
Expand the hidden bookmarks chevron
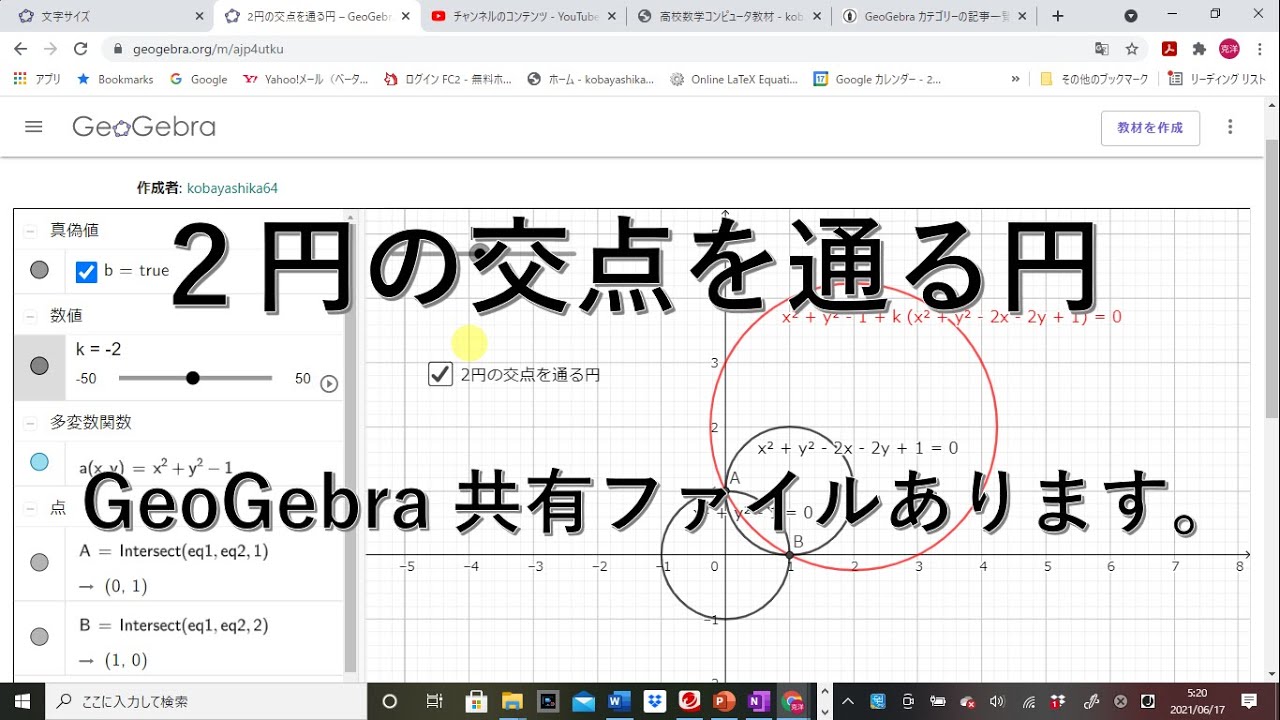click(x=1016, y=79)
